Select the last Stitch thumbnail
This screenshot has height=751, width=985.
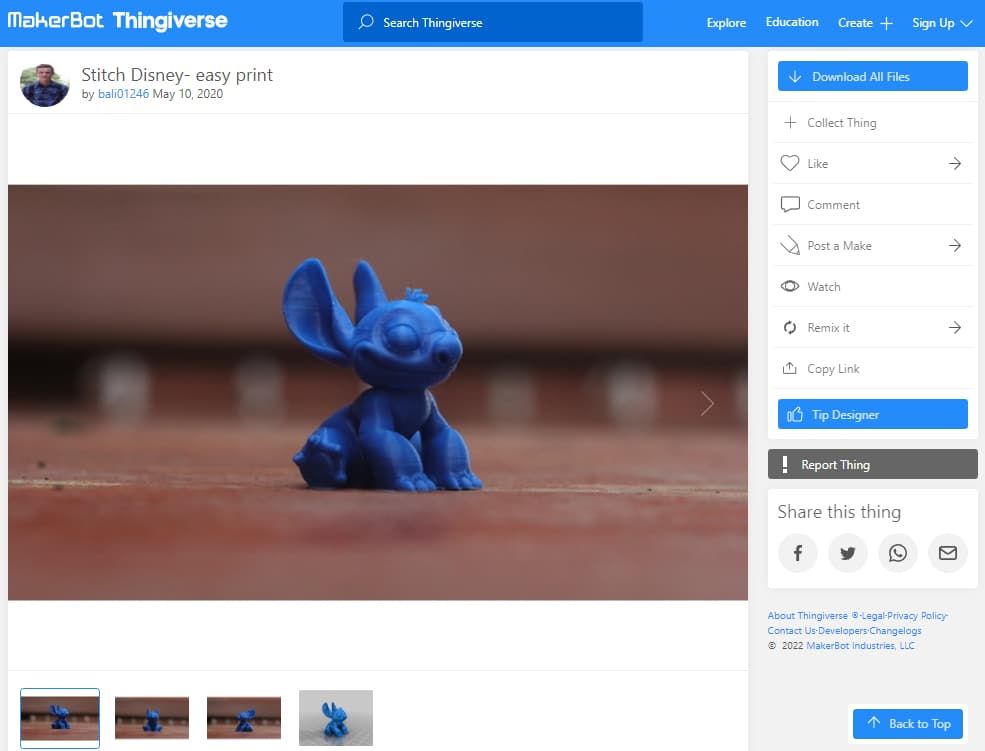[x=335, y=717]
